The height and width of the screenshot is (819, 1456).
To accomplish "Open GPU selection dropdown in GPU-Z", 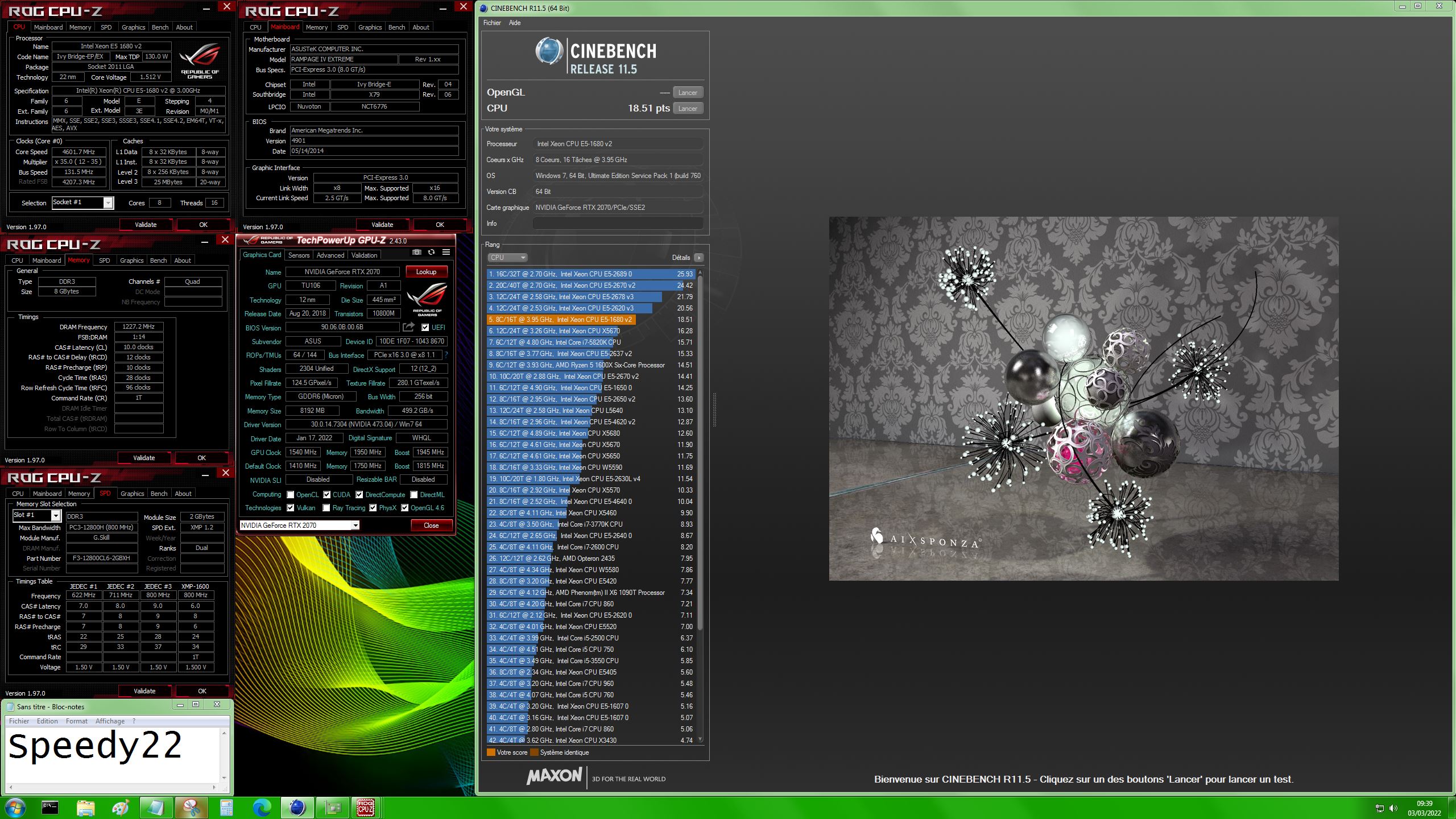I will [x=299, y=526].
